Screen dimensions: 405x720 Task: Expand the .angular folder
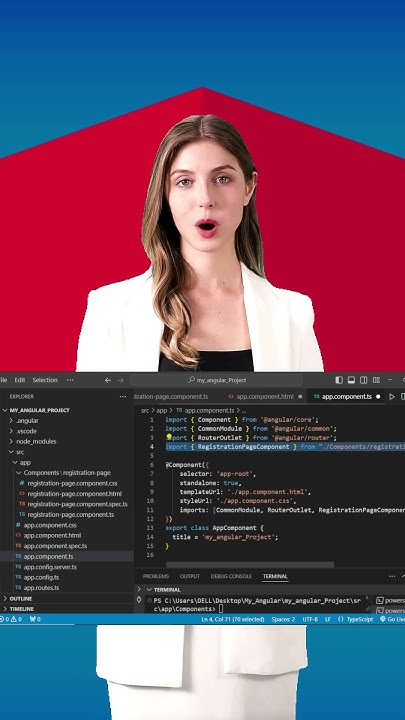pyautogui.click(x=67, y=421)
